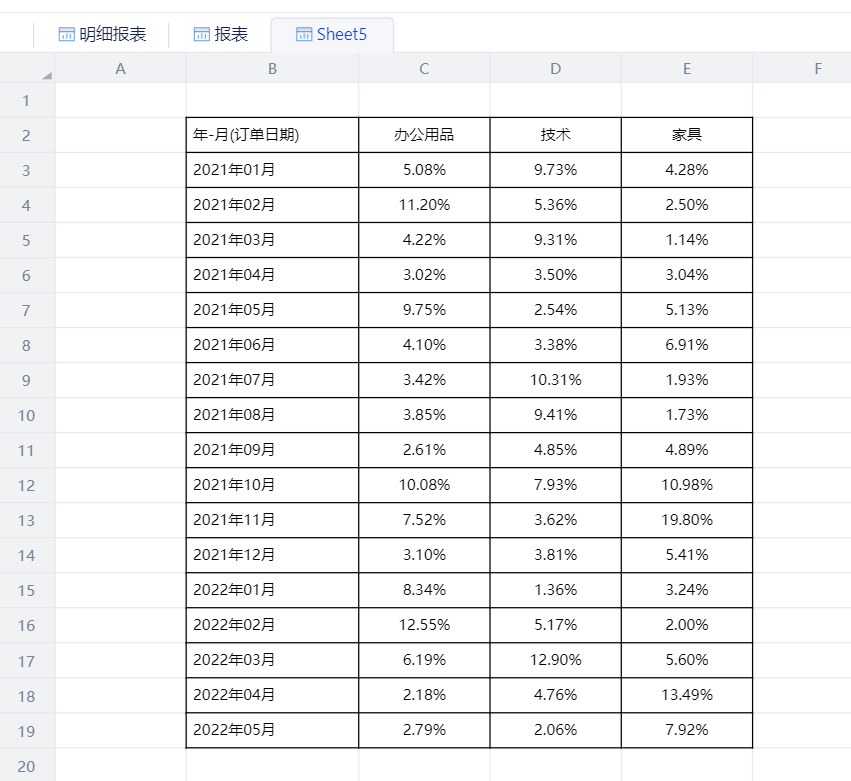Image resolution: width=851 pixels, height=781 pixels.
Task: Click the 2022年05月 date cell
Action: pyautogui.click(x=272, y=730)
